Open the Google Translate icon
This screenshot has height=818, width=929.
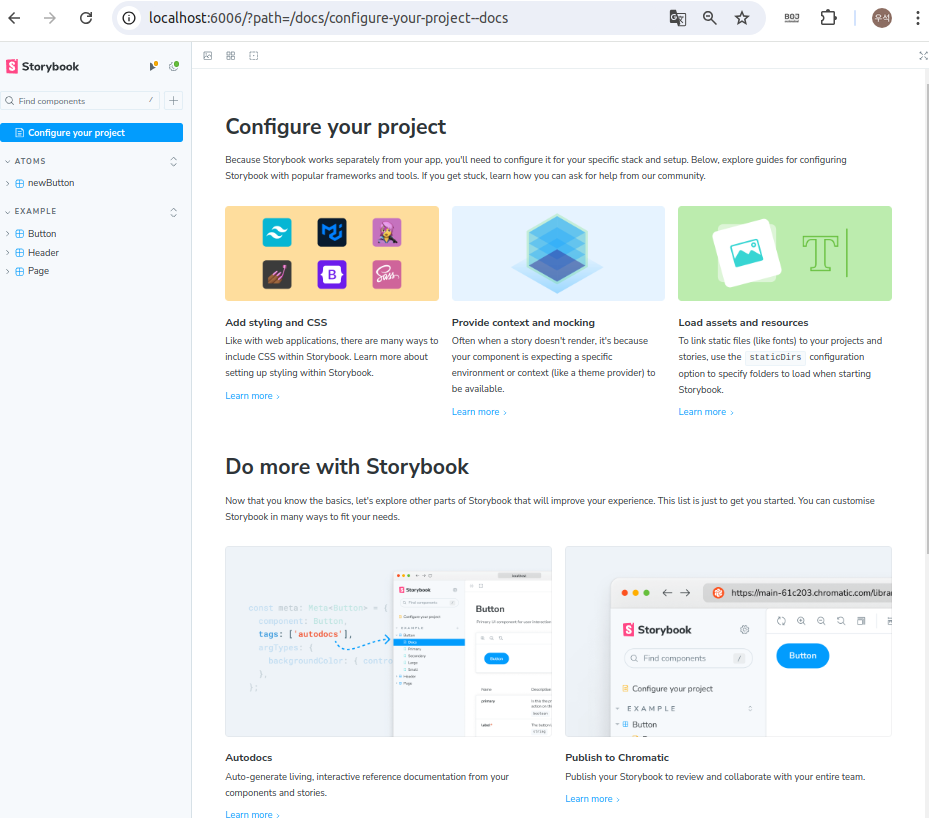[677, 18]
